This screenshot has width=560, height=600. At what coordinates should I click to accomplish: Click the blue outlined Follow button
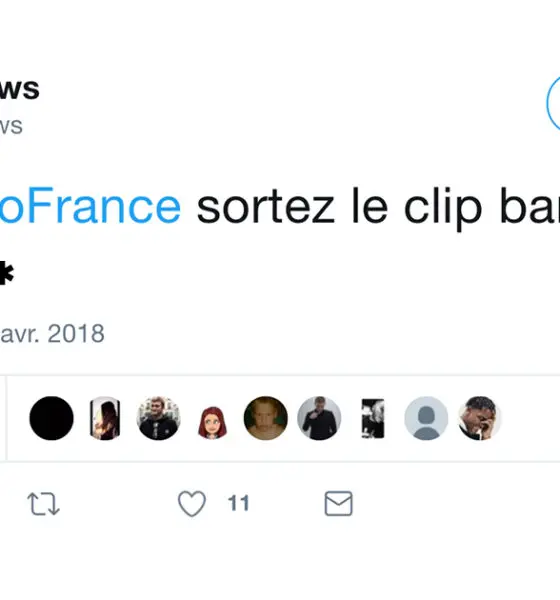[x=553, y=103]
